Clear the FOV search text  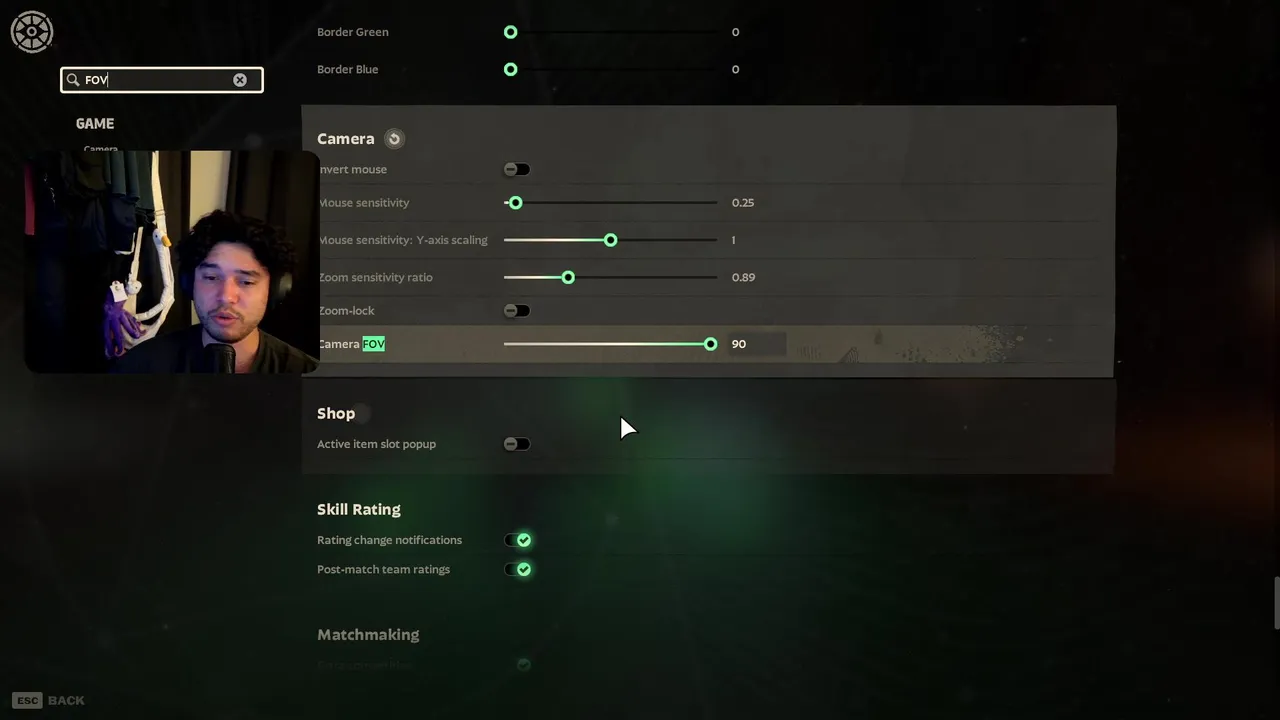click(240, 80)
